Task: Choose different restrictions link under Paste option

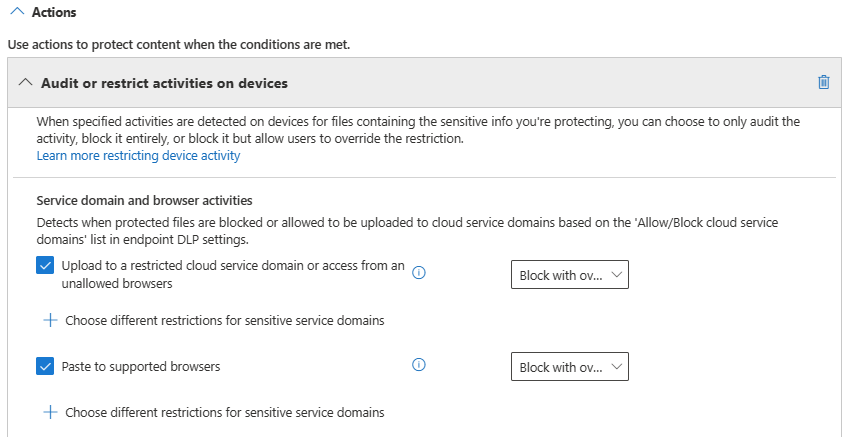Action: click(225, 412)
